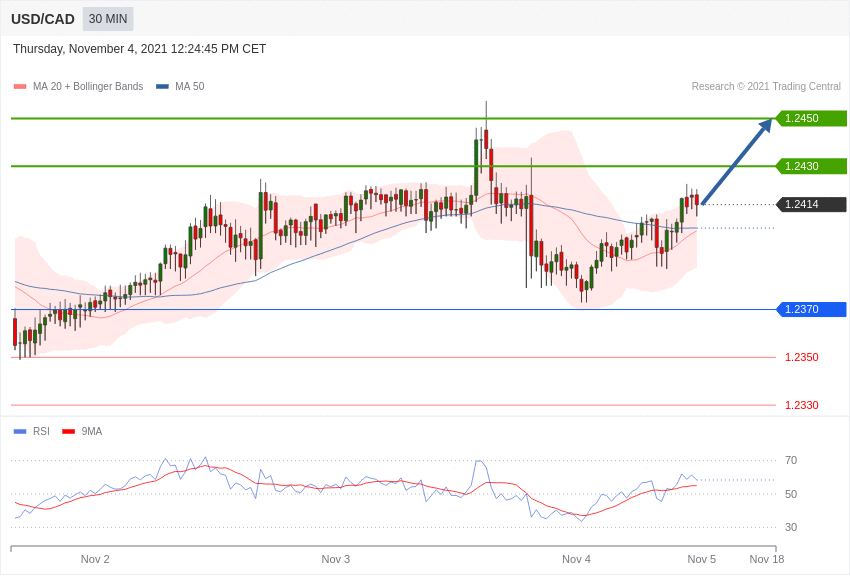This screenshot has width=850, height=576.
Task: Click the Nov 18 date axis label
Action: coord(767,559)
